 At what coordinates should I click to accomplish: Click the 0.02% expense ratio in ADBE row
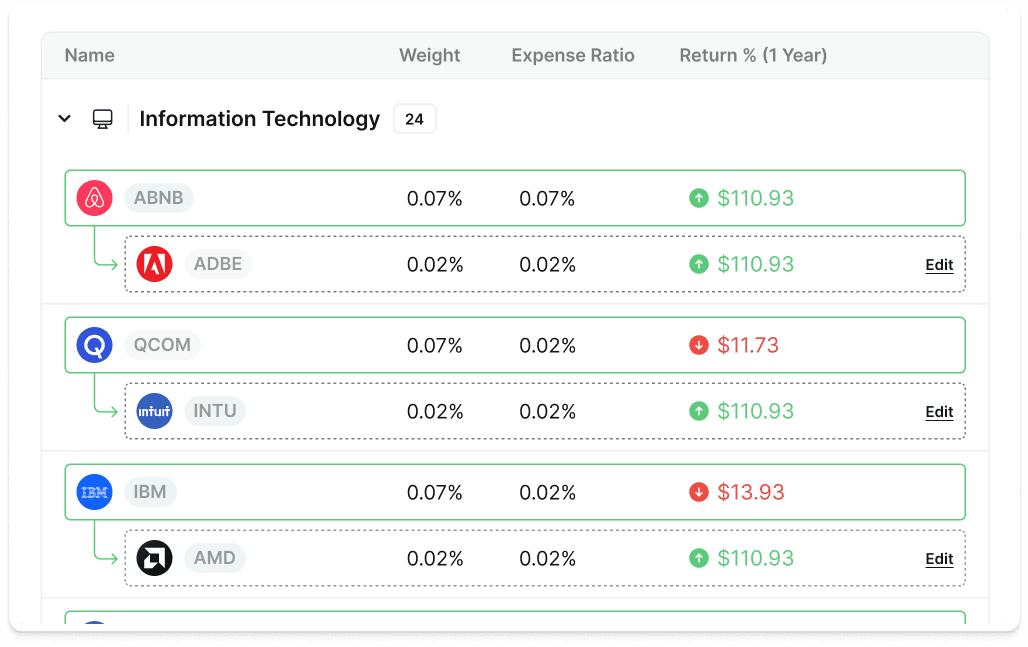547,265
